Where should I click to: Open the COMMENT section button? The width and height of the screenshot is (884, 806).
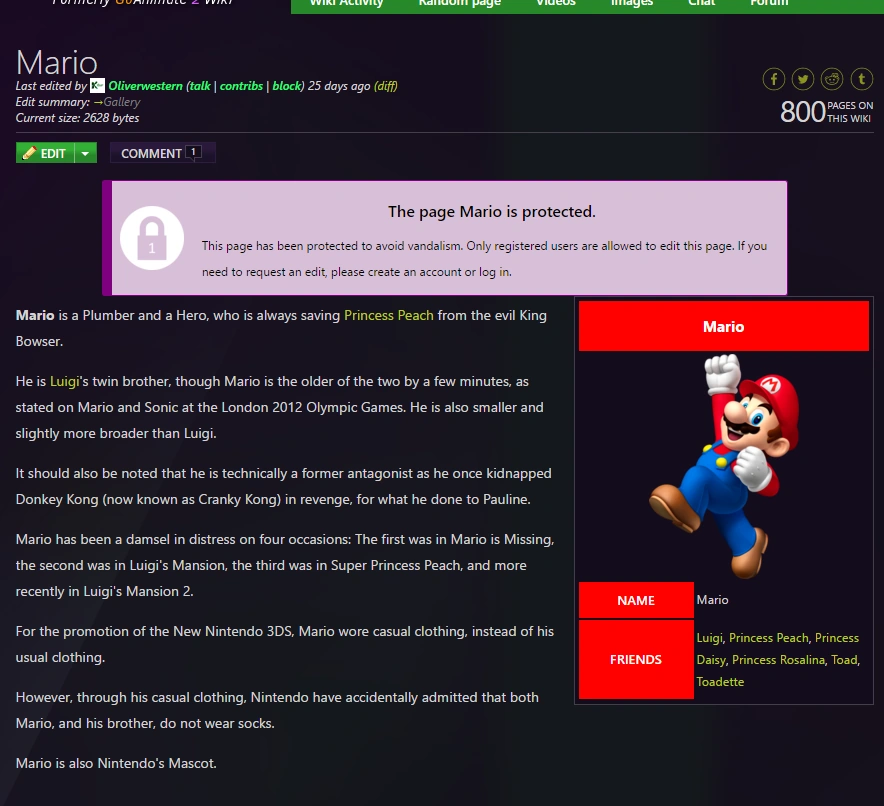(x=162, y=153)
